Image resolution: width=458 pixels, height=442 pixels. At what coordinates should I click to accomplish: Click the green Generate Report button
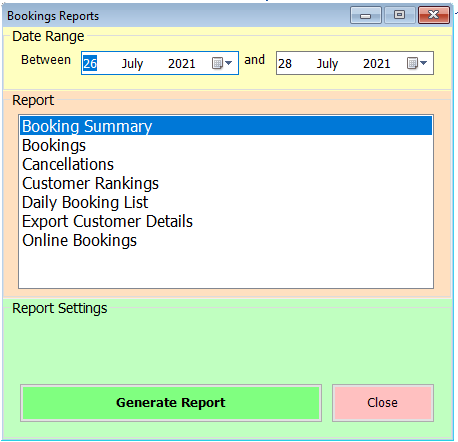[171, 403]
